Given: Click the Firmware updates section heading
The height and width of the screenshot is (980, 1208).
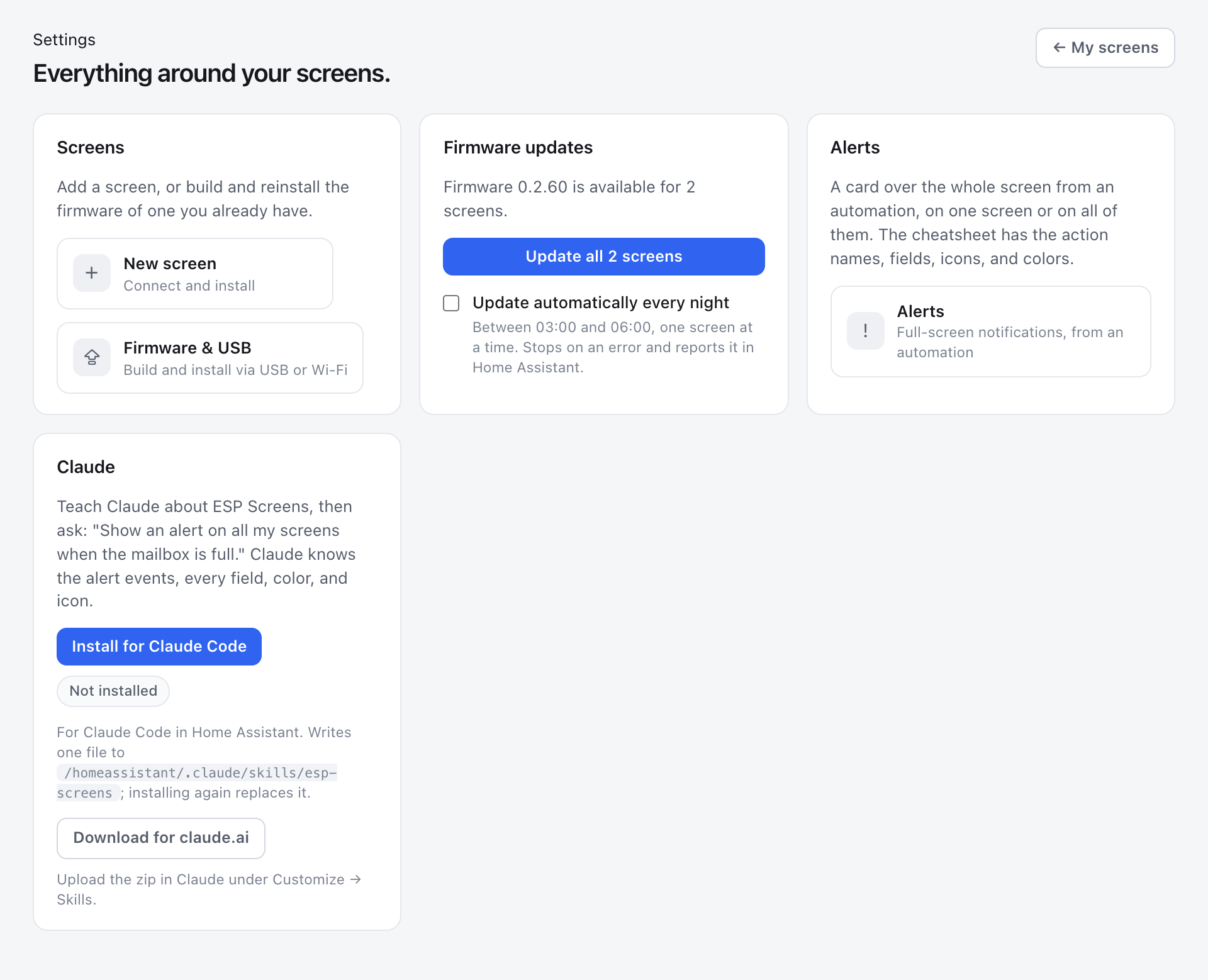Looking at the screenshot, I should coord(518,147).
